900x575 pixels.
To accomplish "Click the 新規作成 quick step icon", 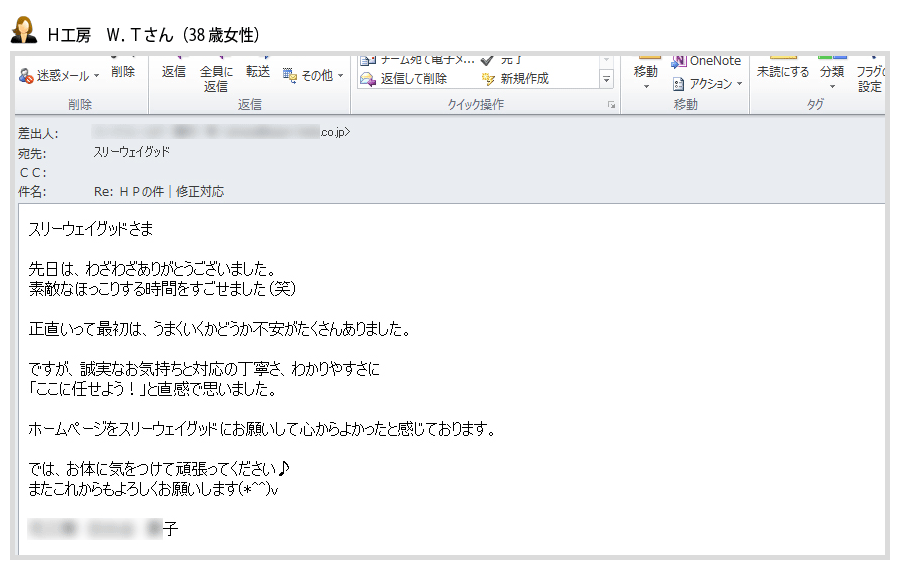I will click(x=488, y=79).
